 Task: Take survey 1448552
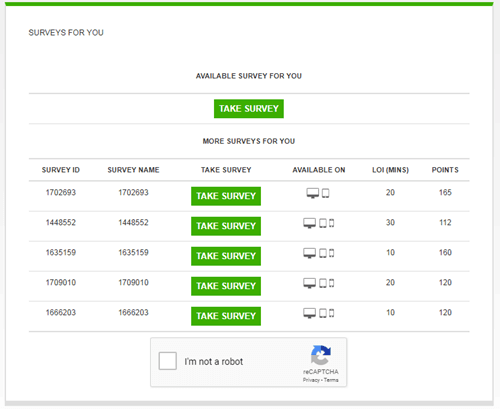pos(226,226)
